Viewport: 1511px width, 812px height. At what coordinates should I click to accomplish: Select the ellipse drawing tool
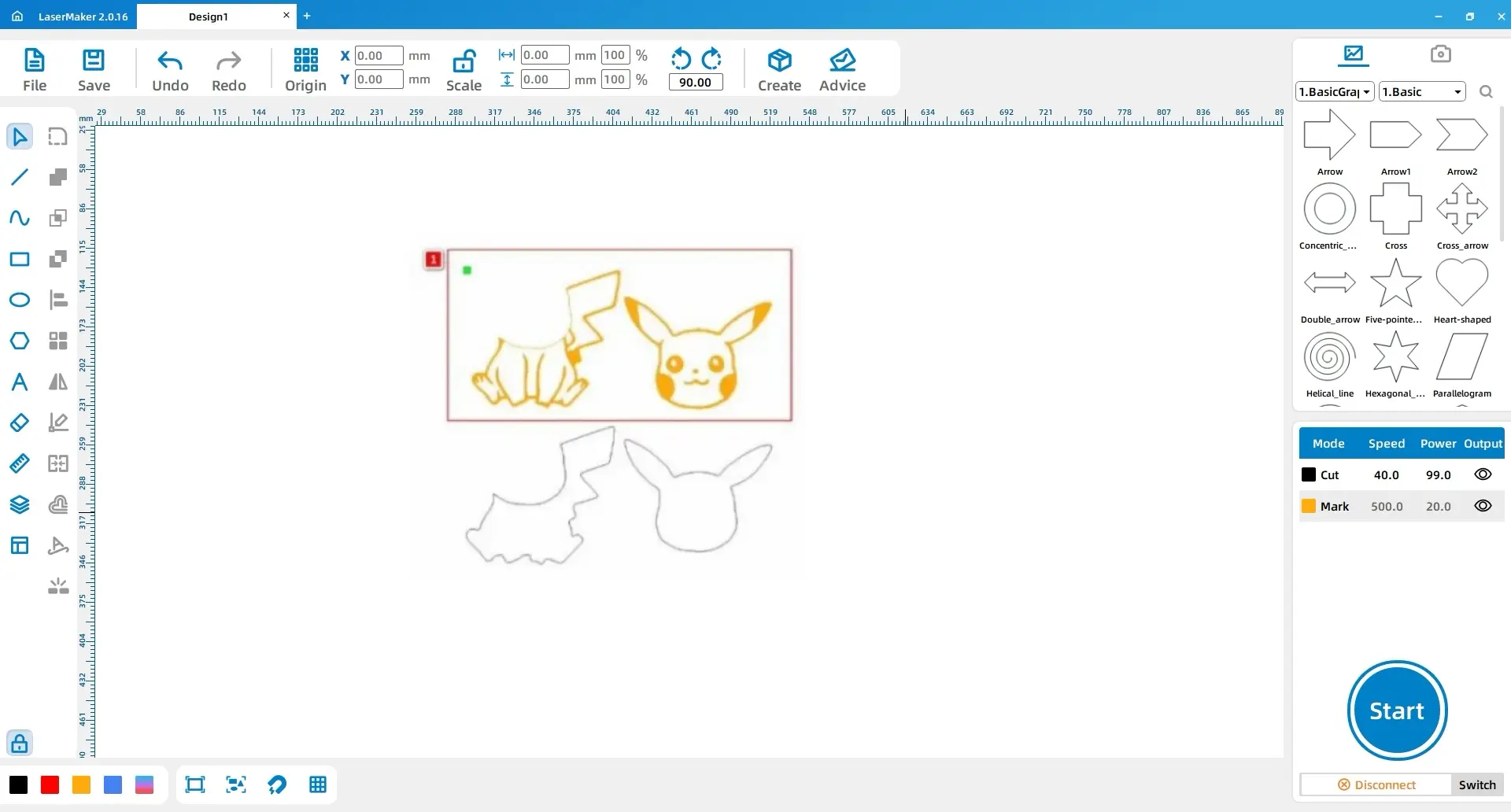20,300
